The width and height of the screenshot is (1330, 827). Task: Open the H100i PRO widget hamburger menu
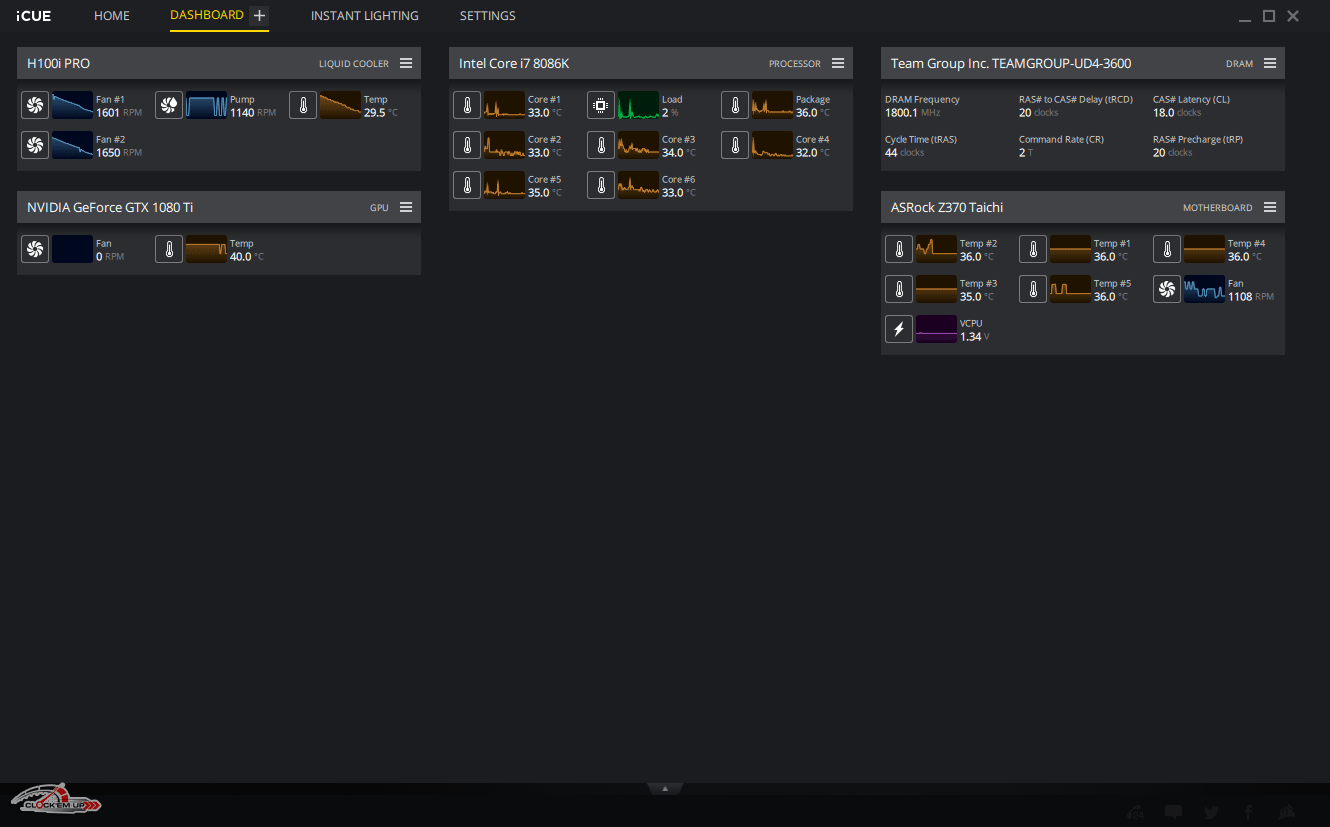pyautogui.click(x=406, y=63)
